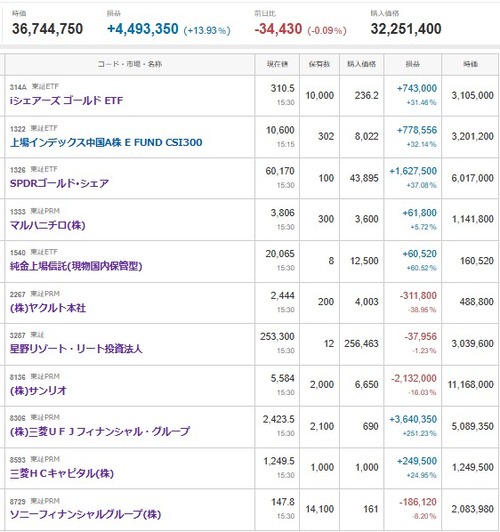Screen dimensions: 500x532
Task: Select current price 2,444 cell
Action: 283,296
